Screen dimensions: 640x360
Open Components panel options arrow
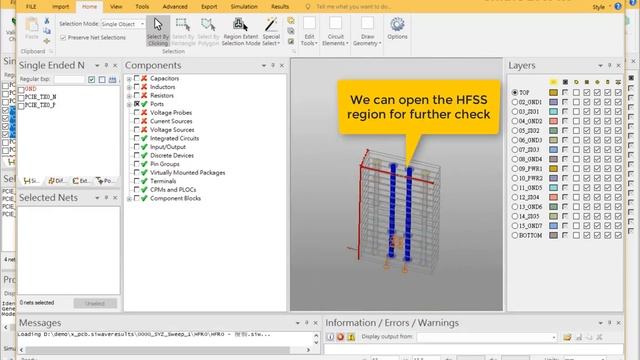click(x=264, y=65)
